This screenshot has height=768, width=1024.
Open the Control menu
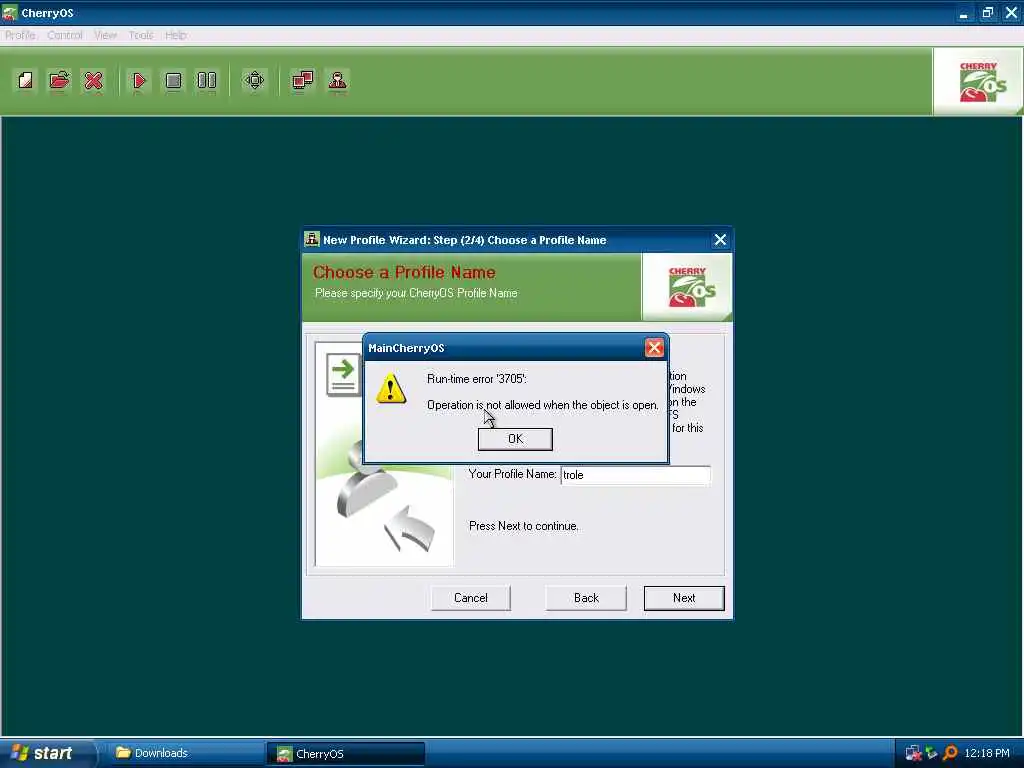[65, 35]
